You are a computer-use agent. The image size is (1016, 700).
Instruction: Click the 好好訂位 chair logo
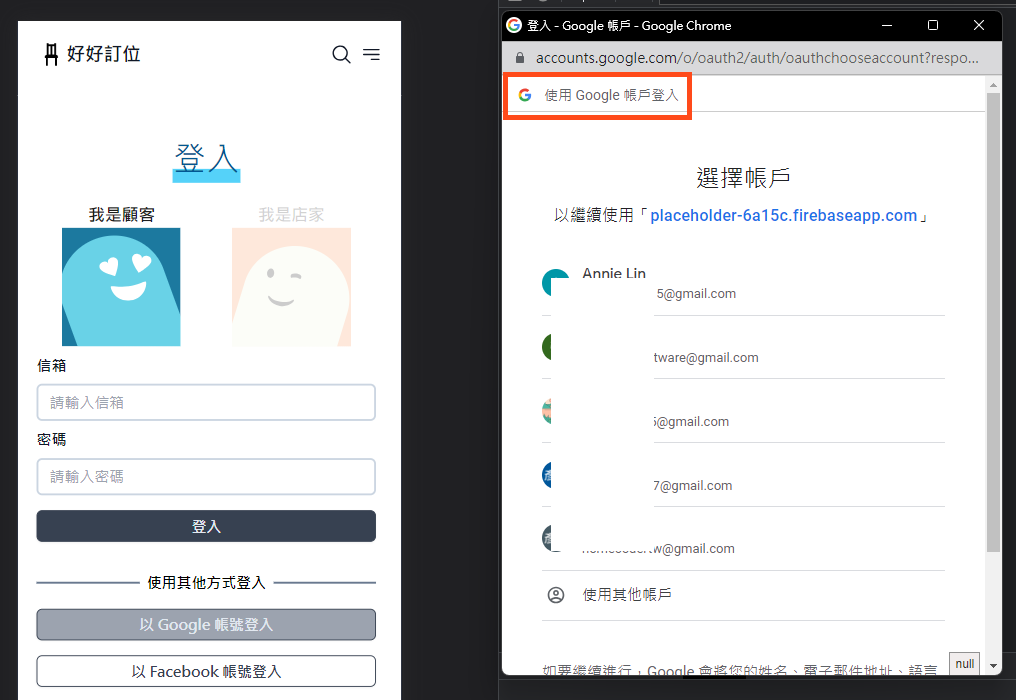[x=51, y=54]
